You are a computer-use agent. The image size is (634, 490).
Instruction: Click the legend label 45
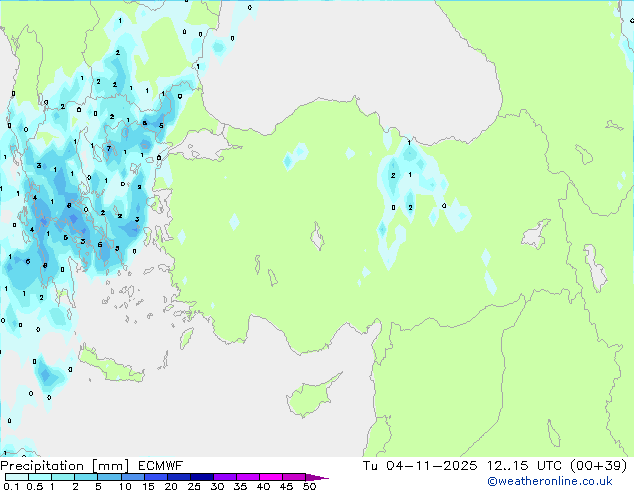[286, 486]
